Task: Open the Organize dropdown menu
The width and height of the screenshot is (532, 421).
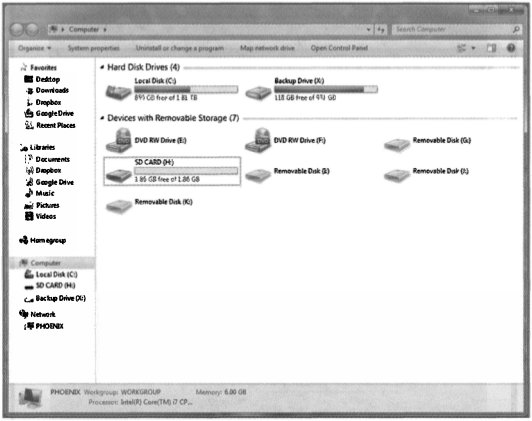Action: 34,48
